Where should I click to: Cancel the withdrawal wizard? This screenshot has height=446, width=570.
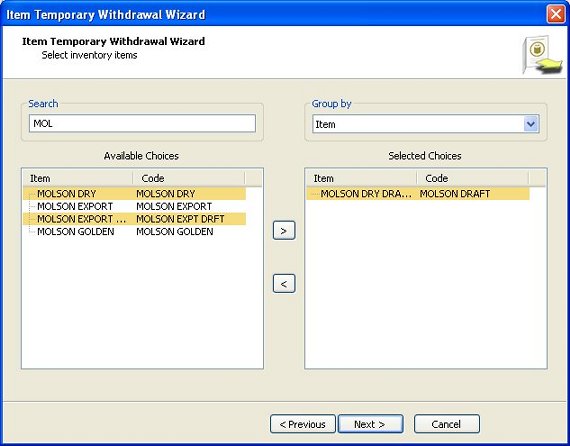pyautogui.click(x=447, y=424)
